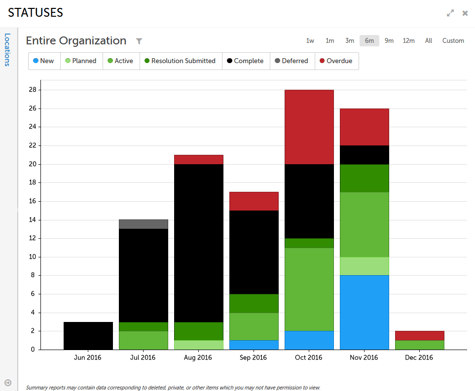The width and height of the screenshot is (475, 391).
Task: Select the 1w time range
Action: (x=310, y=41)
